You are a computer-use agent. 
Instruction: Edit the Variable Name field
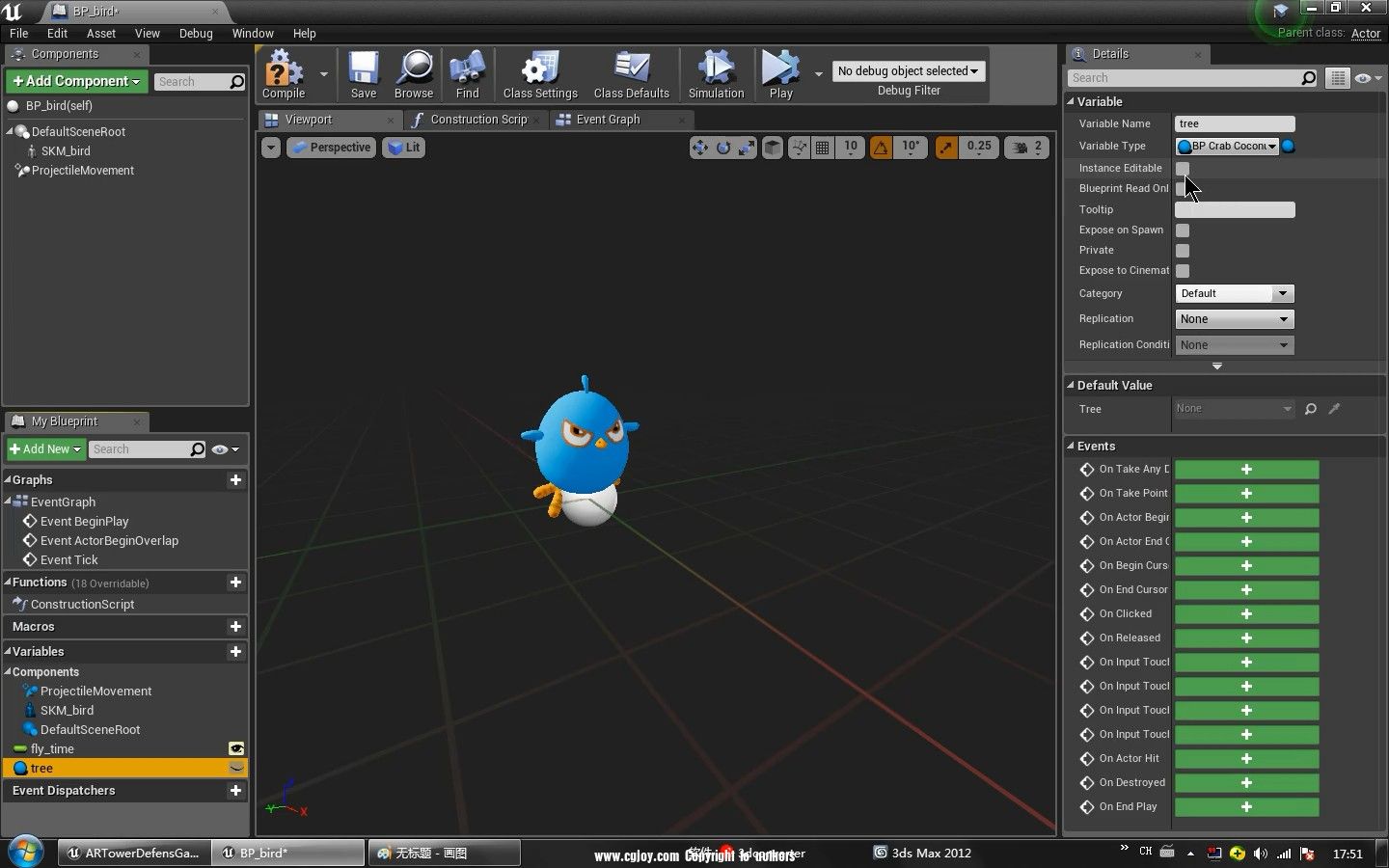(x=1235, y=123)
